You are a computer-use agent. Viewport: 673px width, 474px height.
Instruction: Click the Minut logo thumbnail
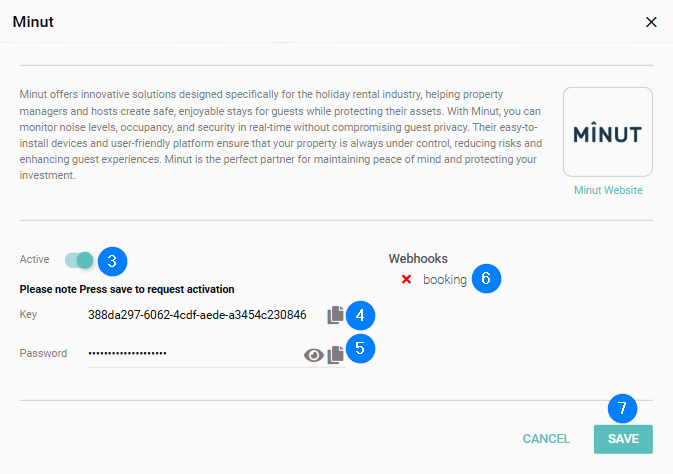[608, 132]
